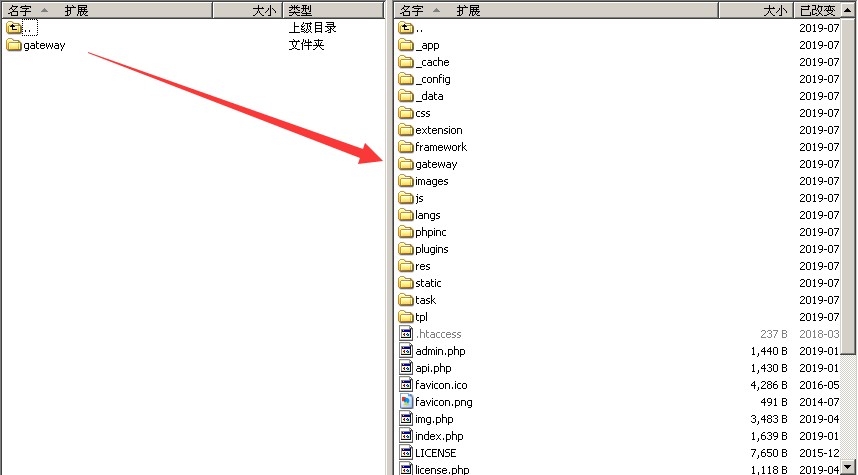The width and height of the screenshot is (858, 475).
Task: Select the gateway folder icon in right pane
Action: coord(405,164)
